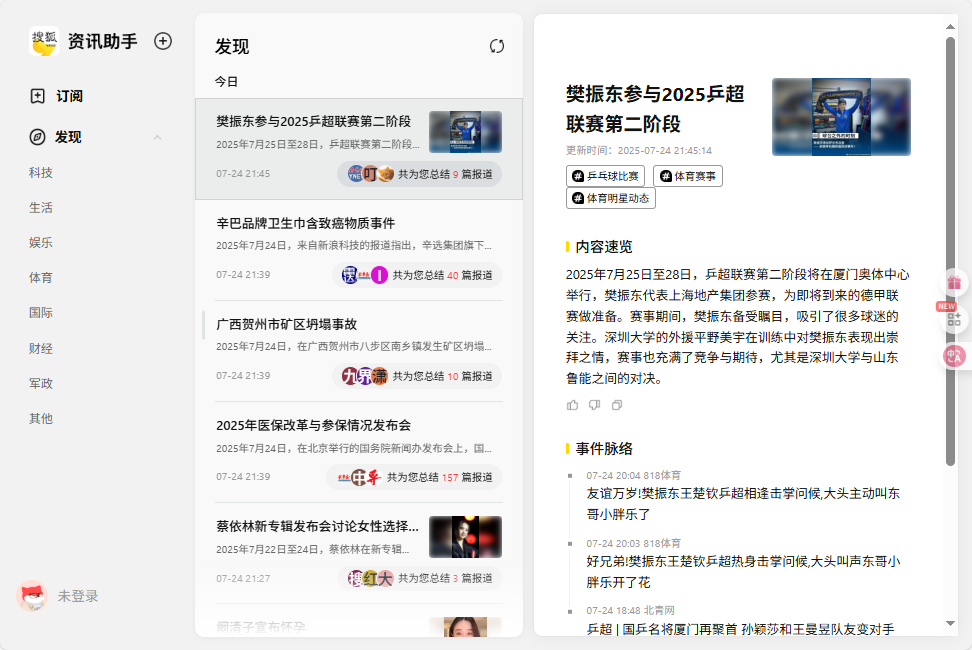This screenshot has height=650, width=972.
Task: Click the 未登录 login link
Action: [78, 596]
